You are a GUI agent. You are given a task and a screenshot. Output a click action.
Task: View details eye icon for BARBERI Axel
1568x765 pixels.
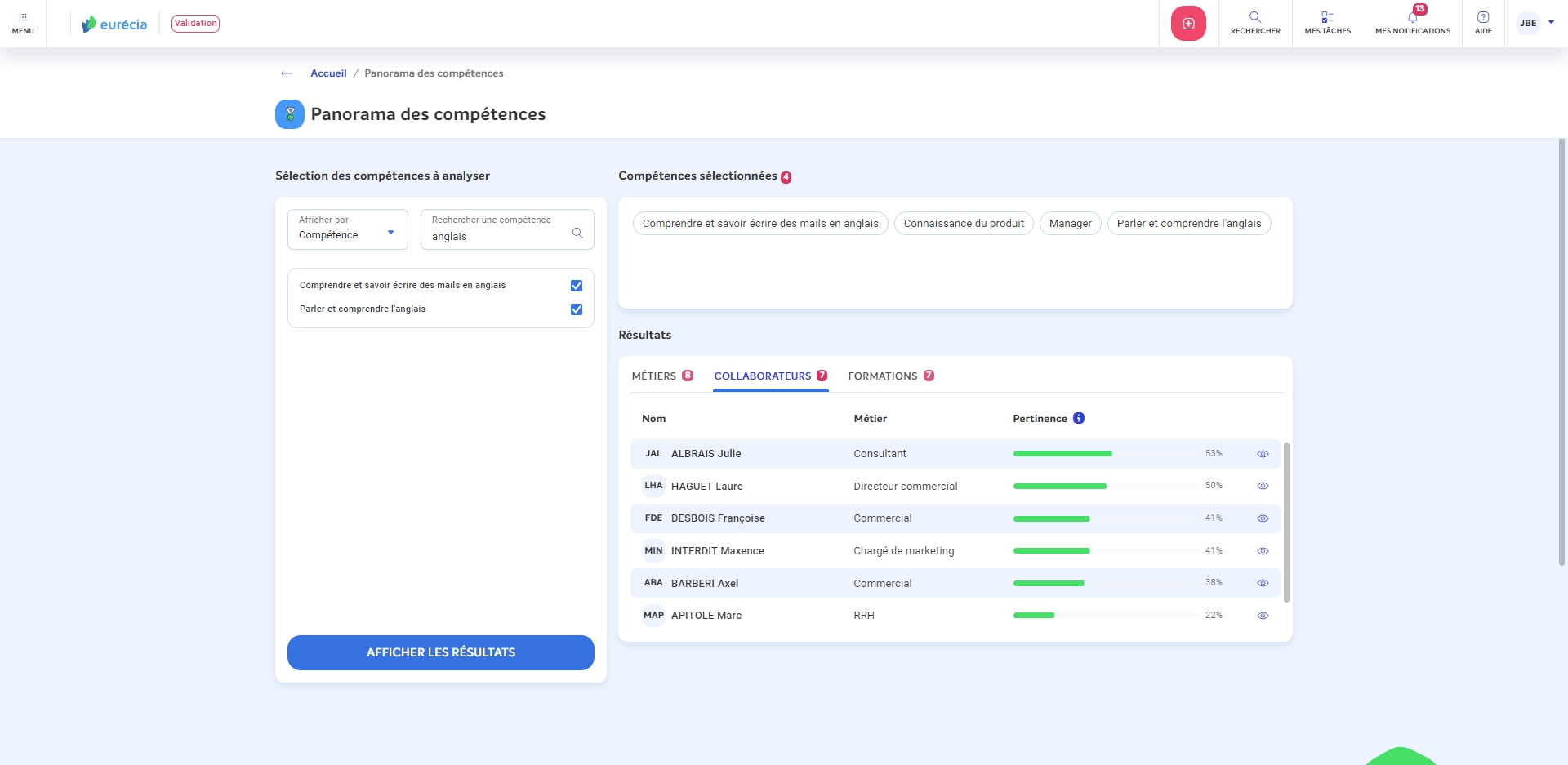click(x=1263, y=583)
